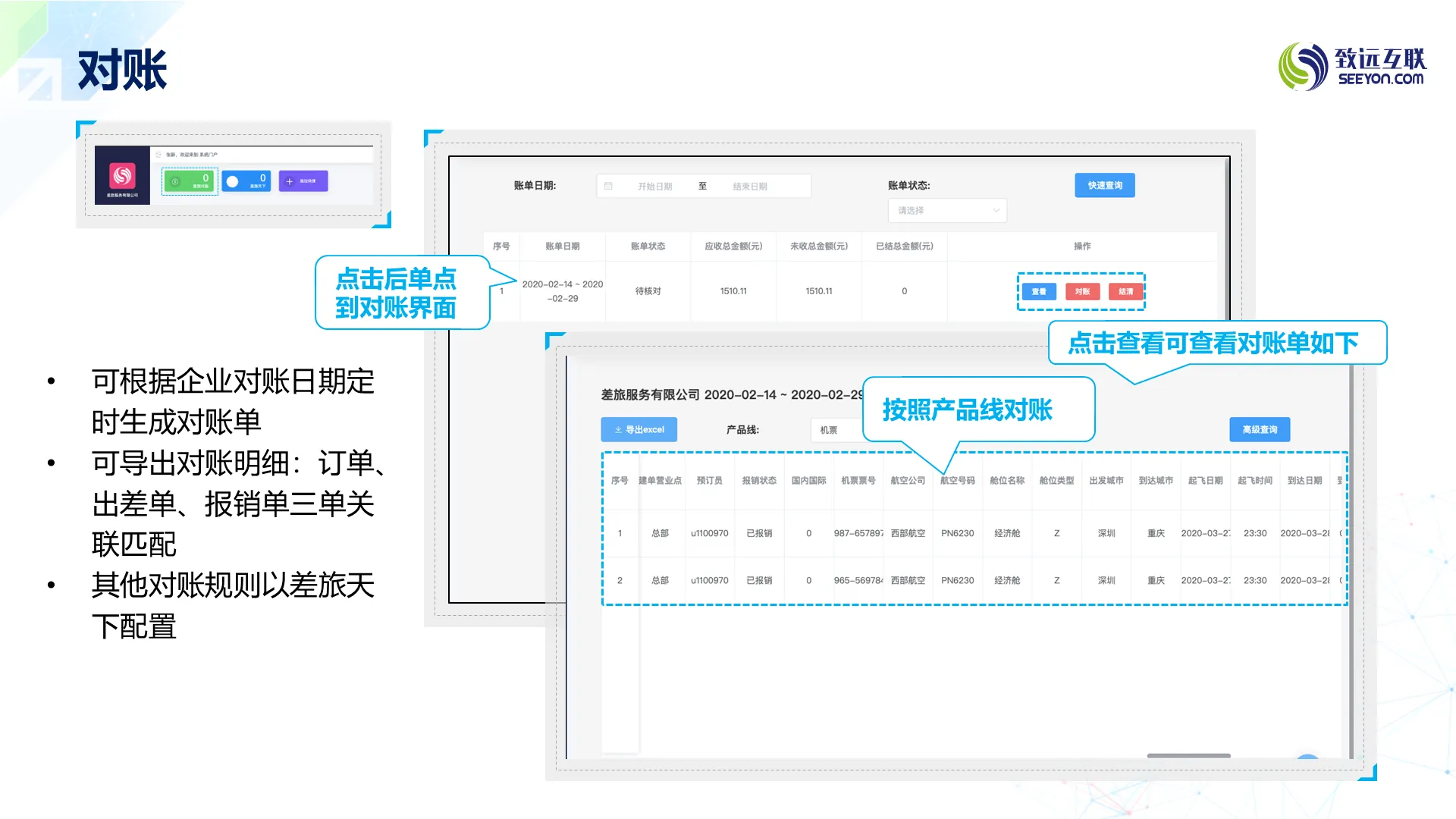Screen dimensions: 1456x819
Task: Click ticket number 965-569784 in row 2
Action: coord(858,580)
